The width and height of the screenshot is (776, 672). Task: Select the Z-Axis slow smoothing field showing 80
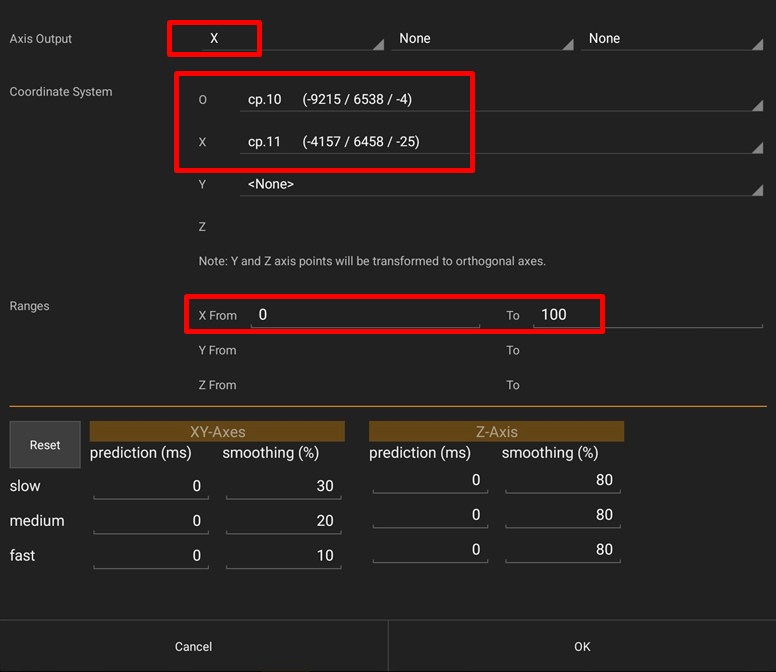click(x=562, y=481)
